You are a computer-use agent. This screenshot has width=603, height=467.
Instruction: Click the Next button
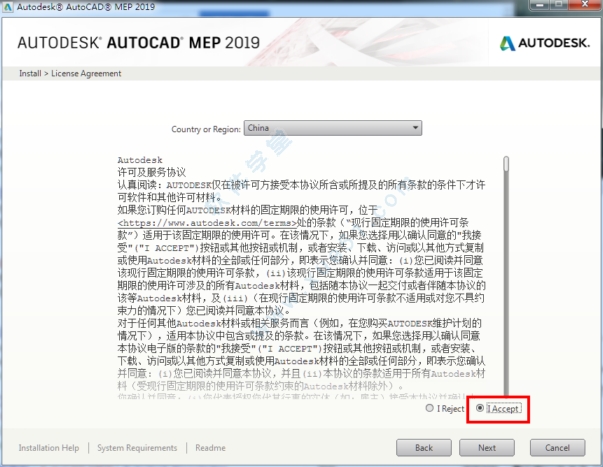pyautogui.click(x=487, y=448)
